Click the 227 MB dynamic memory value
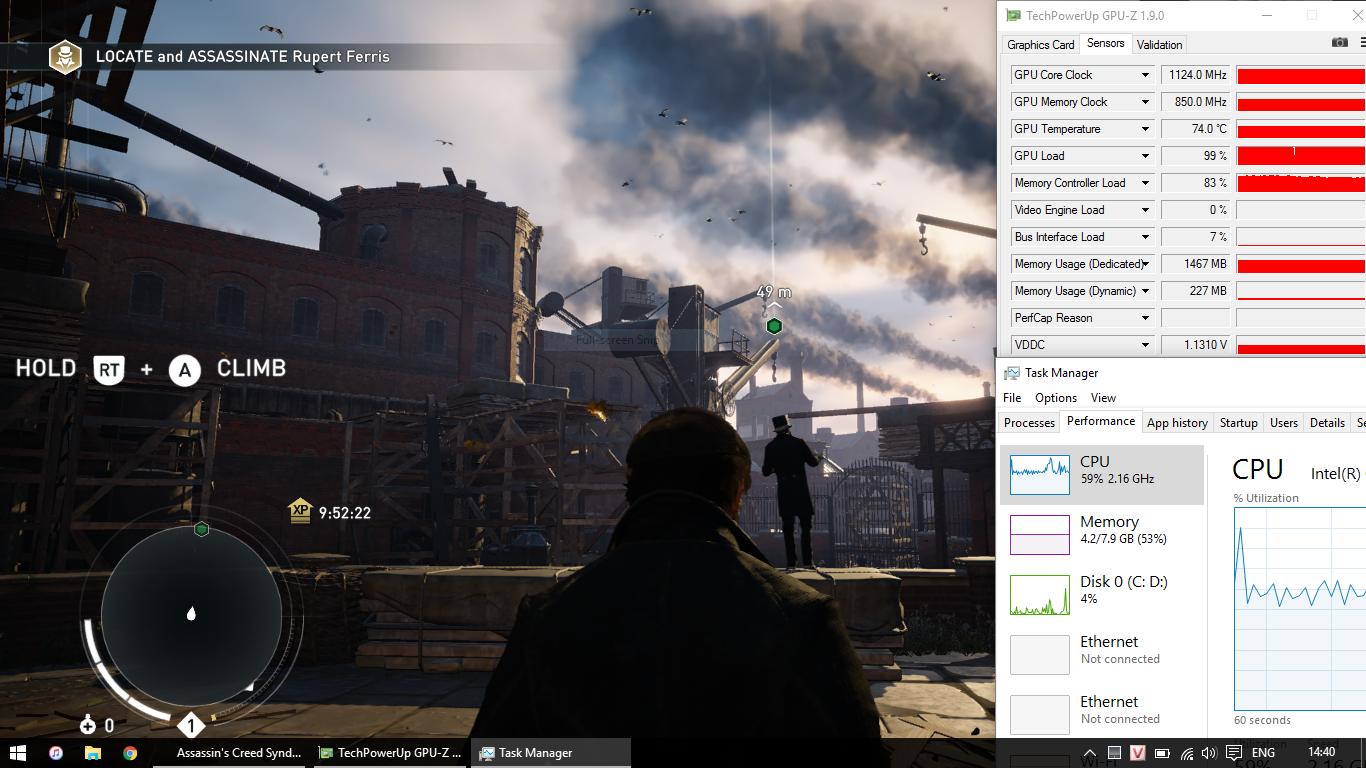 tap(1195, 291)
